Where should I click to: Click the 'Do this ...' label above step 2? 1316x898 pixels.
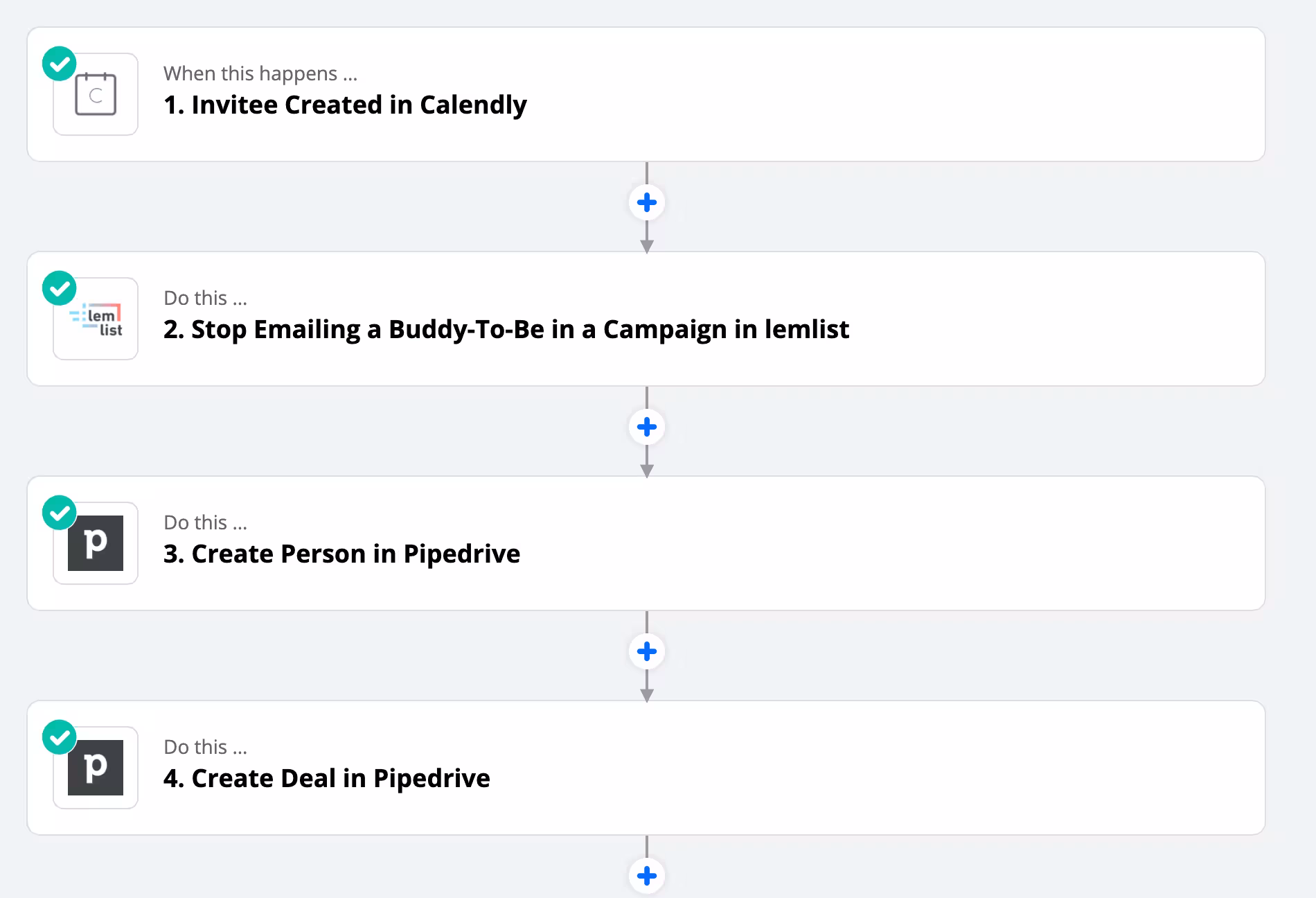click(x=205, y=298)
